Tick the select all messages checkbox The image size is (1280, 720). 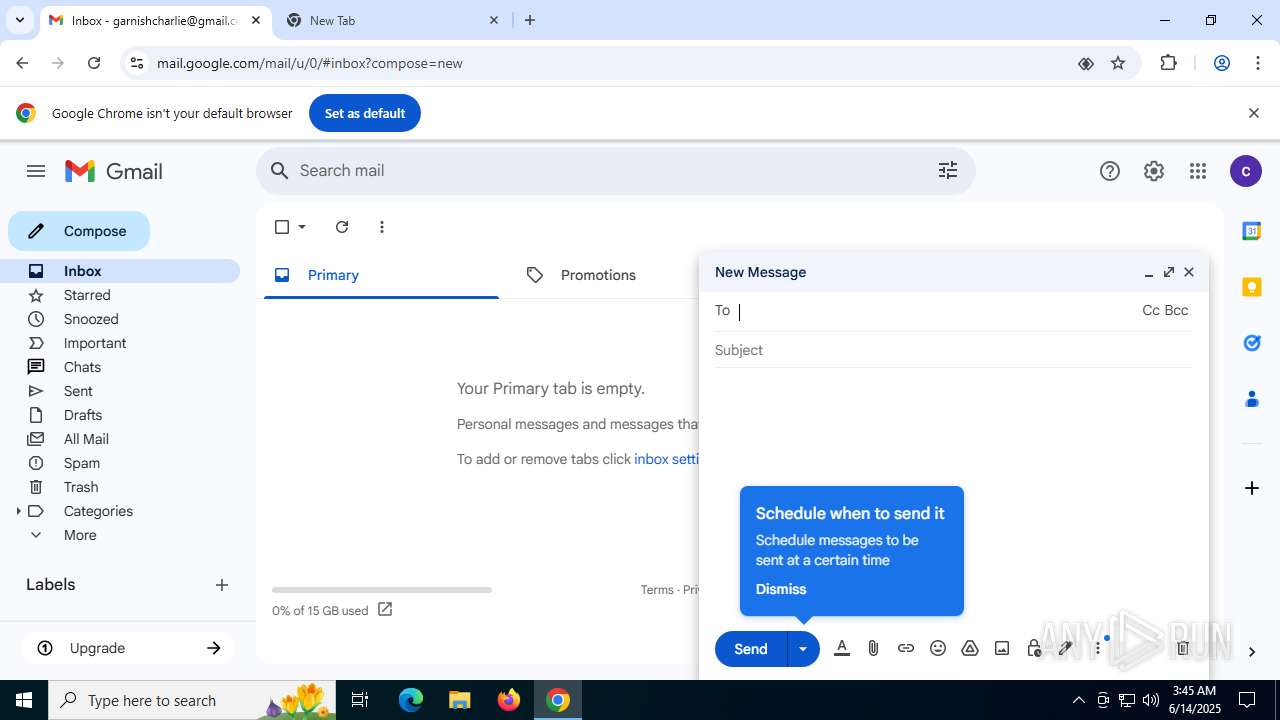[x=282, y=227]
